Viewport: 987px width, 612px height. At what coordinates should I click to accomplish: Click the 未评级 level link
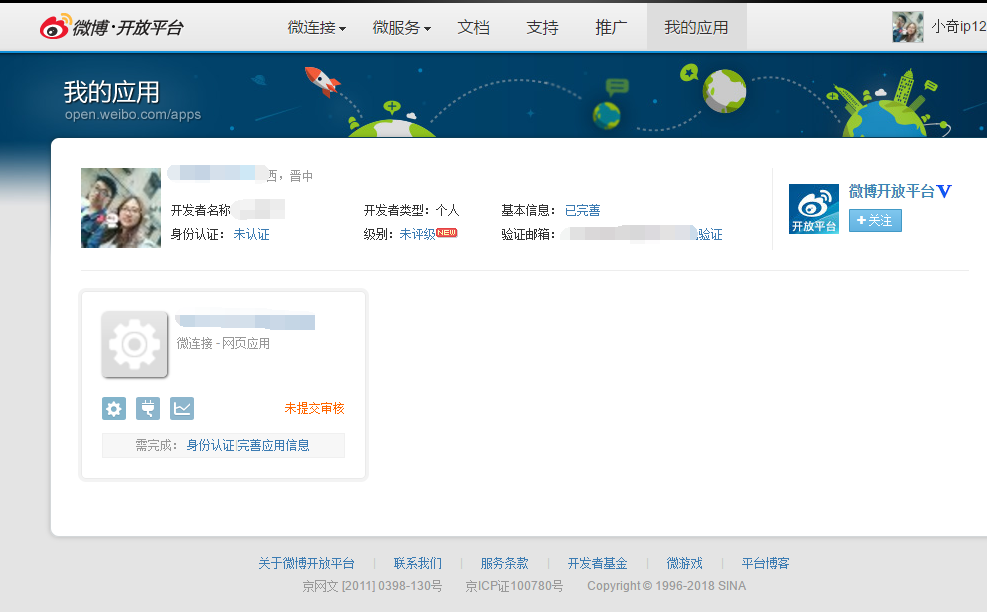(417, 234)
